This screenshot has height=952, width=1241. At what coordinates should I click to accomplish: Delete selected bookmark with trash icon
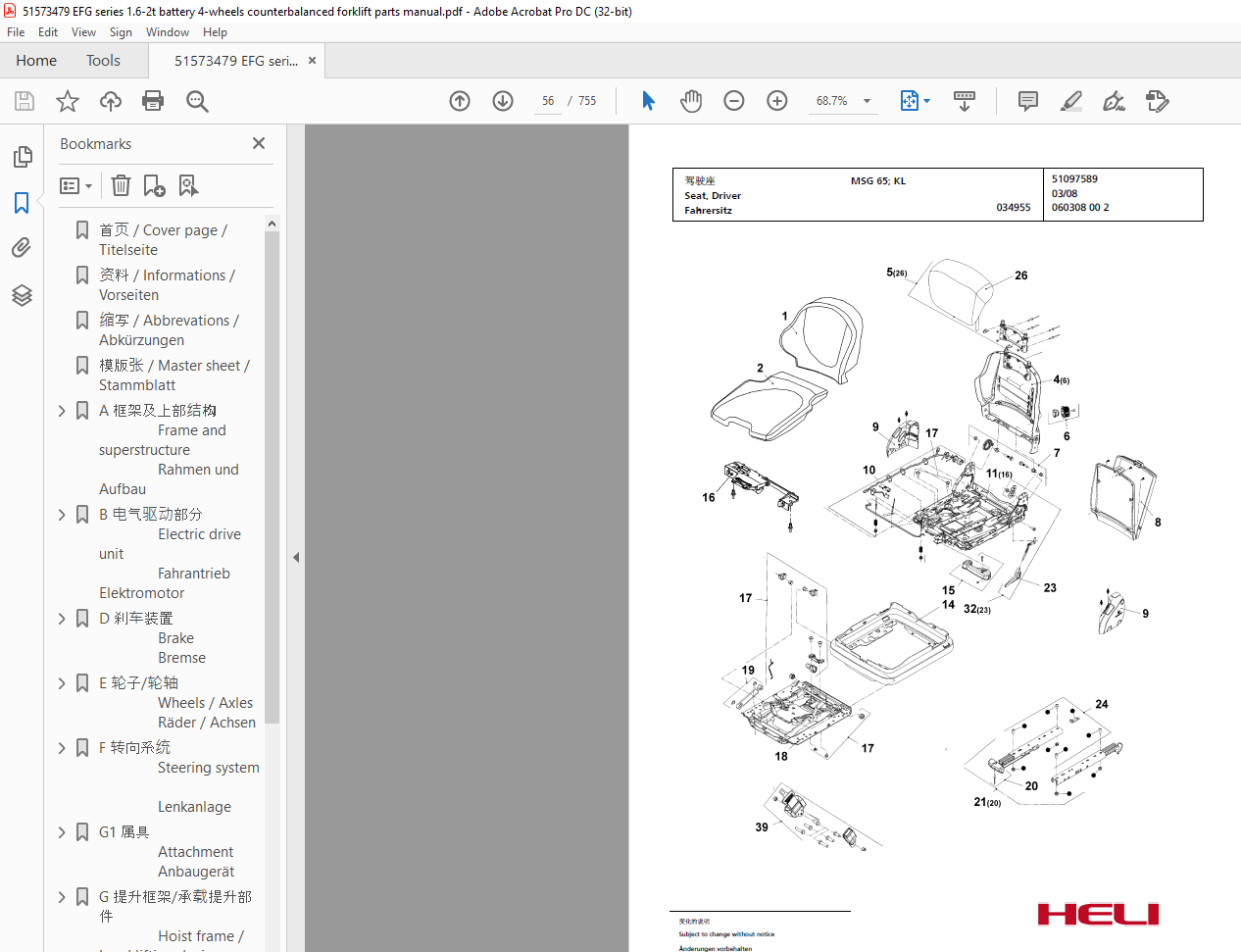121,185
